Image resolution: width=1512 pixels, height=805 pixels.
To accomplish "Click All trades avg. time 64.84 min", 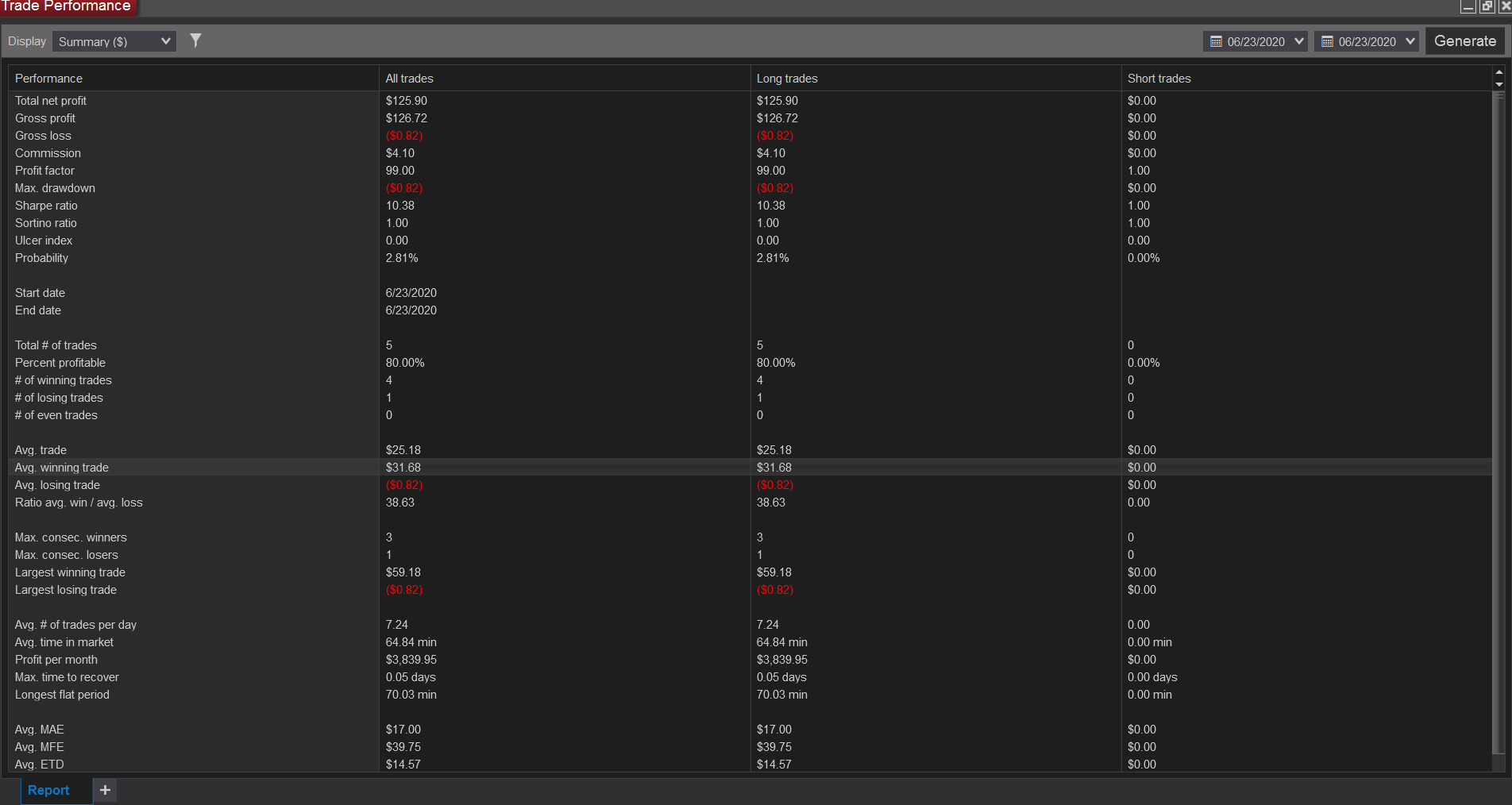I will (x=411, y=642).
